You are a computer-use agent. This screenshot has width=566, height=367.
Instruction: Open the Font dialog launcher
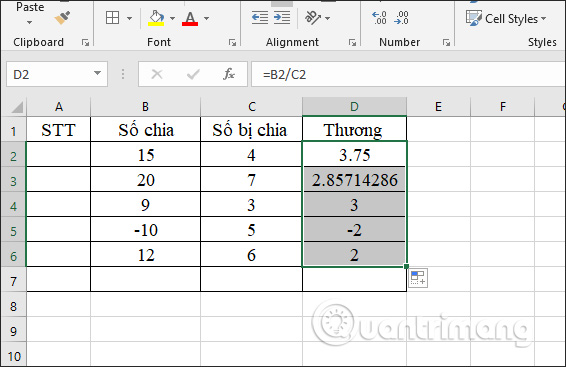click(x=232, y=43)
